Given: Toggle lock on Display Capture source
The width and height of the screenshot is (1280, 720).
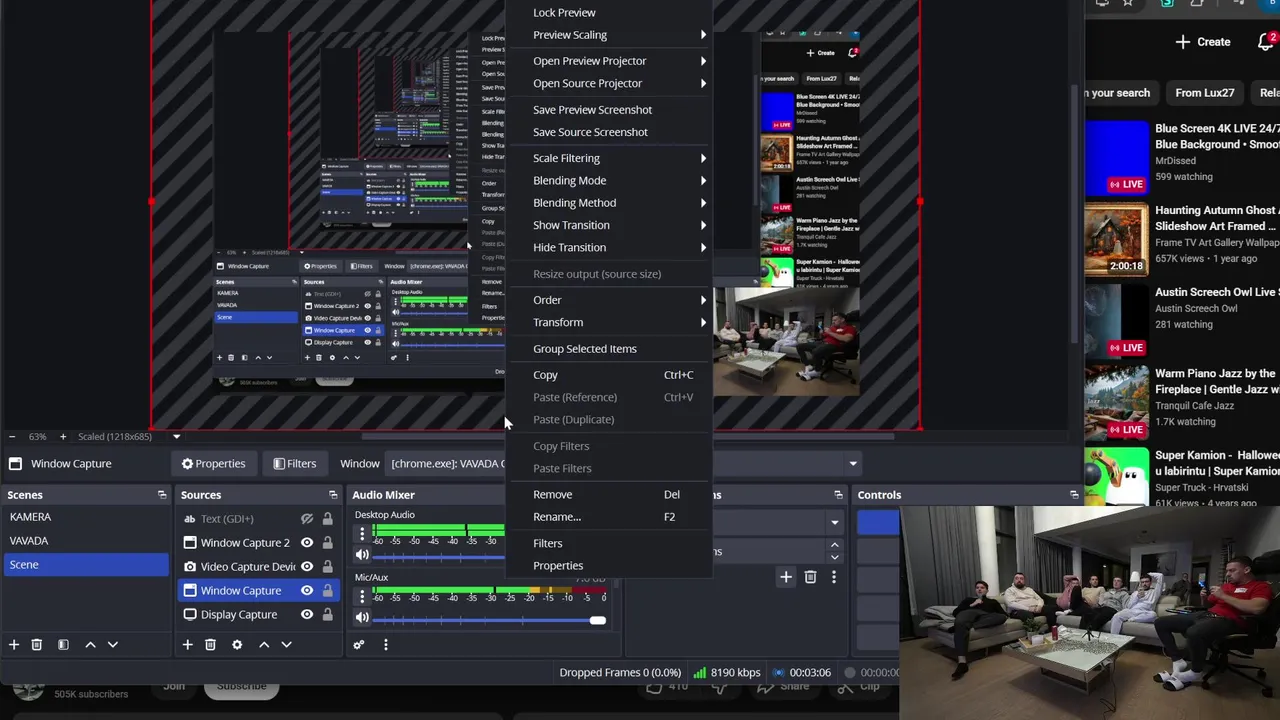Looking at the screenshot, I should coord(327,615).
